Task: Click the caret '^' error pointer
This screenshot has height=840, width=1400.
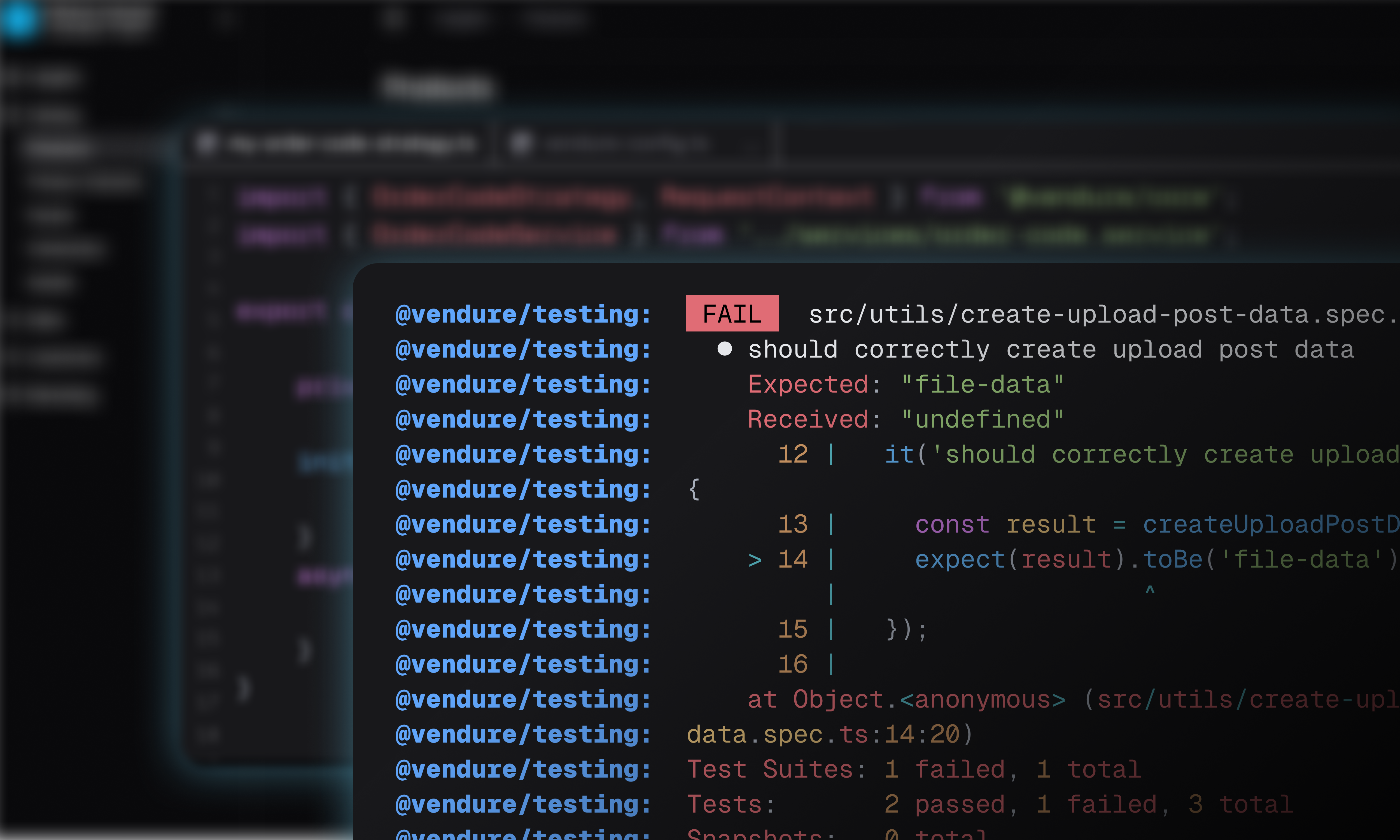Action: click(x=1150, y=590)
